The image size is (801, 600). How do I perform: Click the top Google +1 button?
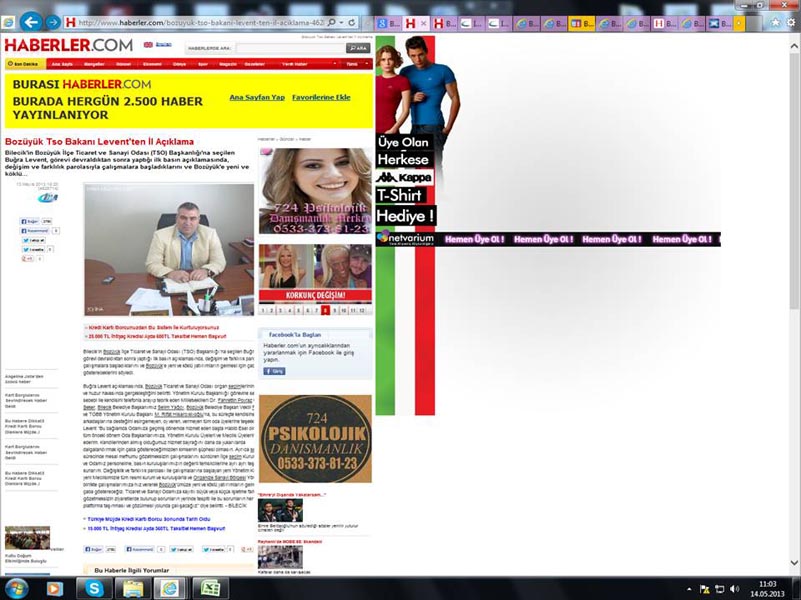[27, 259]
